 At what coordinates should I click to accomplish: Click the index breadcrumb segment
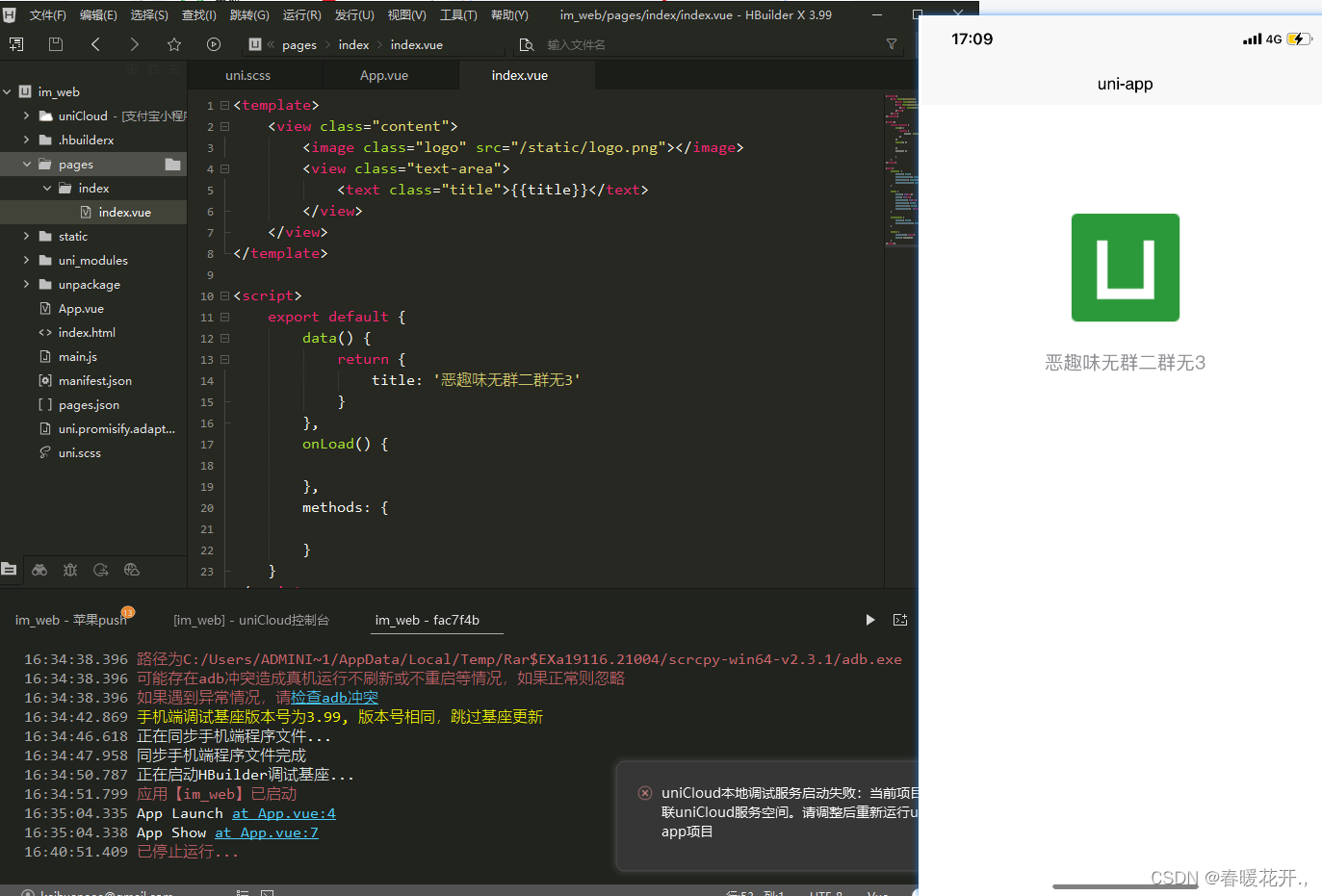[353, 45]
